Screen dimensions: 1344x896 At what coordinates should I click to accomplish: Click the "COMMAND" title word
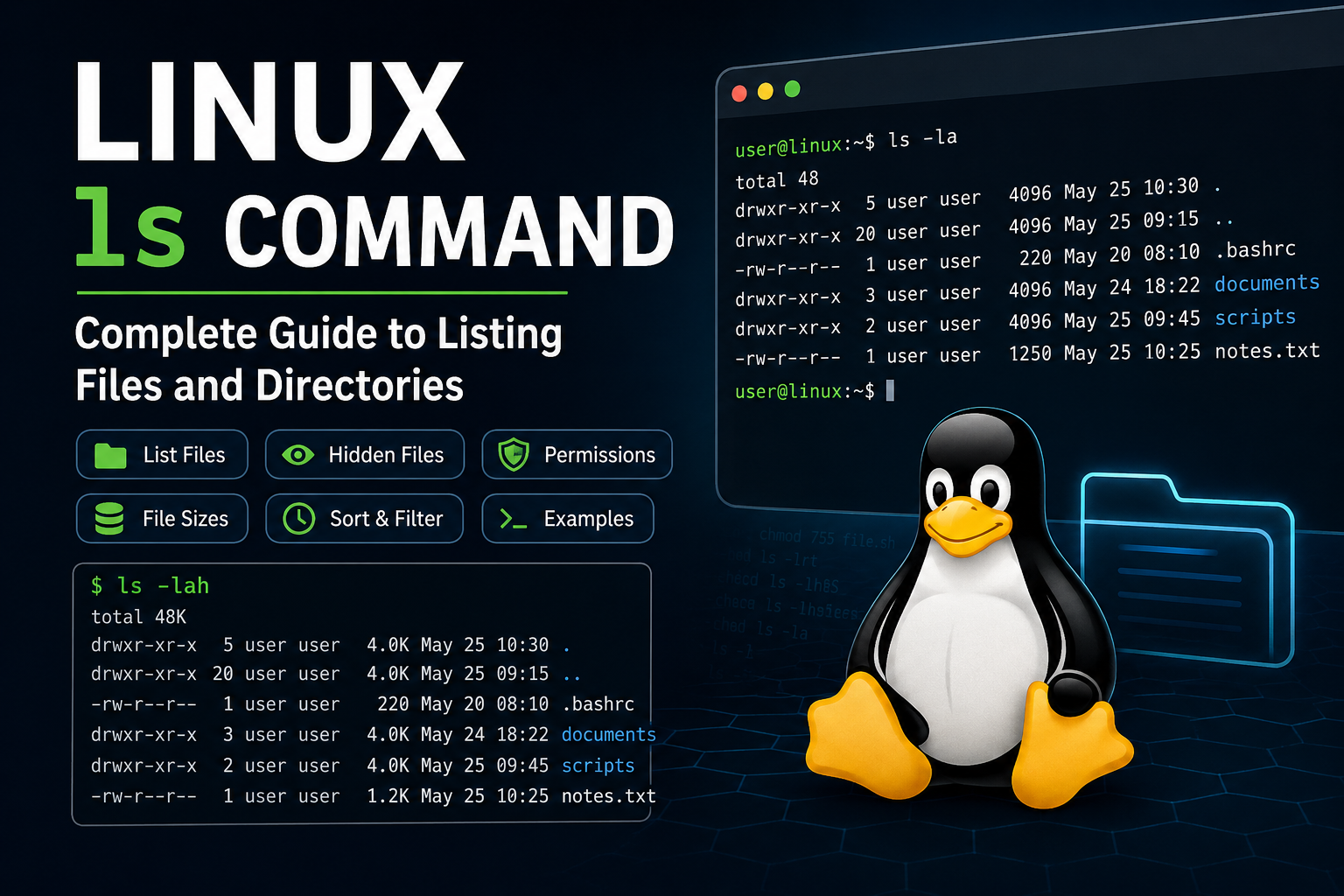(x=449, y=231)
